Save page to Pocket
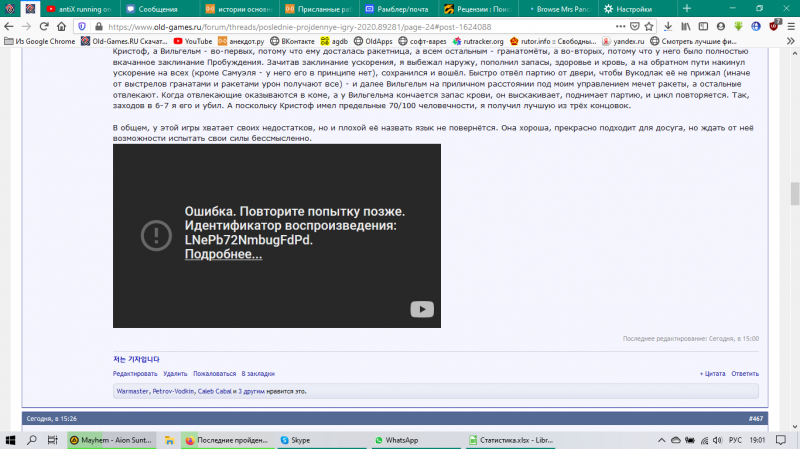This screenshot has width=800, height=449. pos(635,27)
